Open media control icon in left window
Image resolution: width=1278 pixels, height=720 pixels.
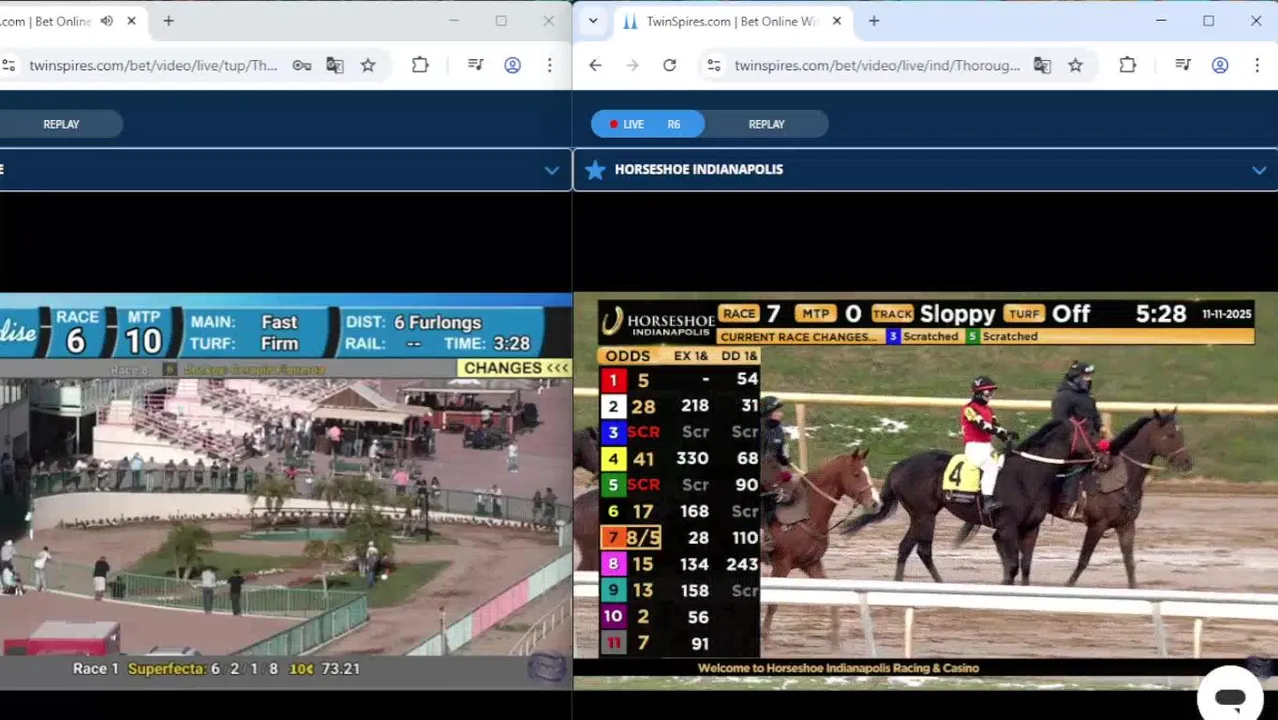click(x=476, y=65)
